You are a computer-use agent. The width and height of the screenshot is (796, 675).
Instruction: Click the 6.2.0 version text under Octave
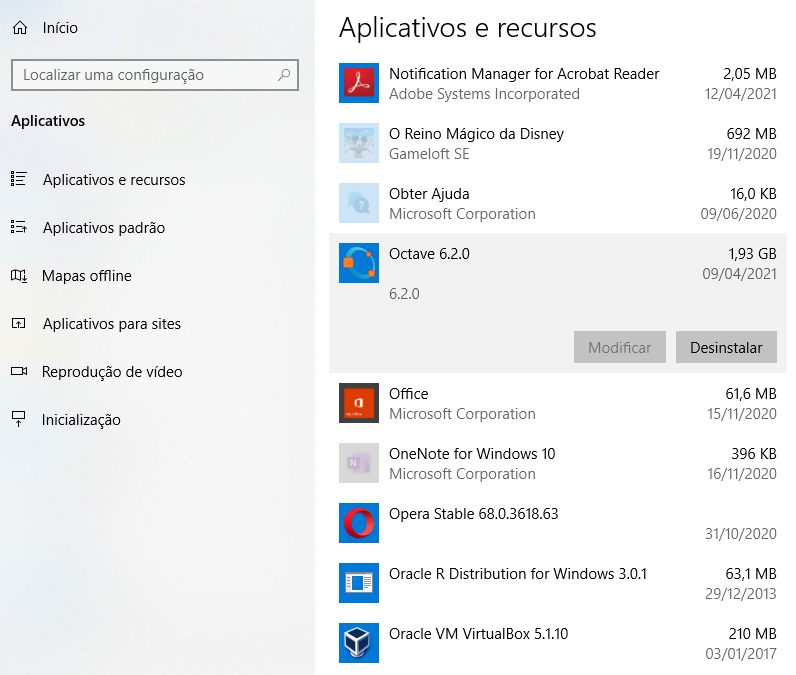404,294
